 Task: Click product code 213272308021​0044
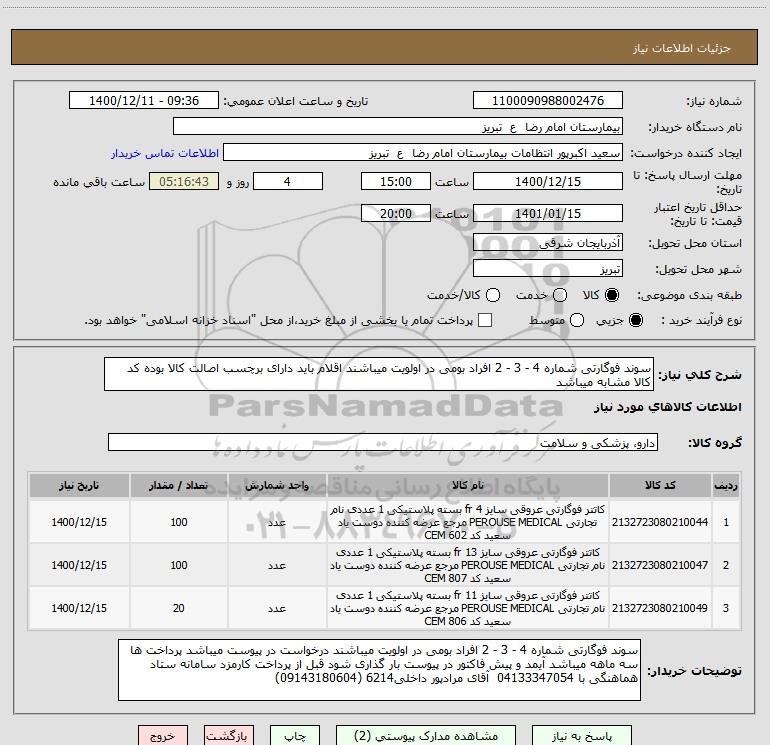(x=660, y=522)
